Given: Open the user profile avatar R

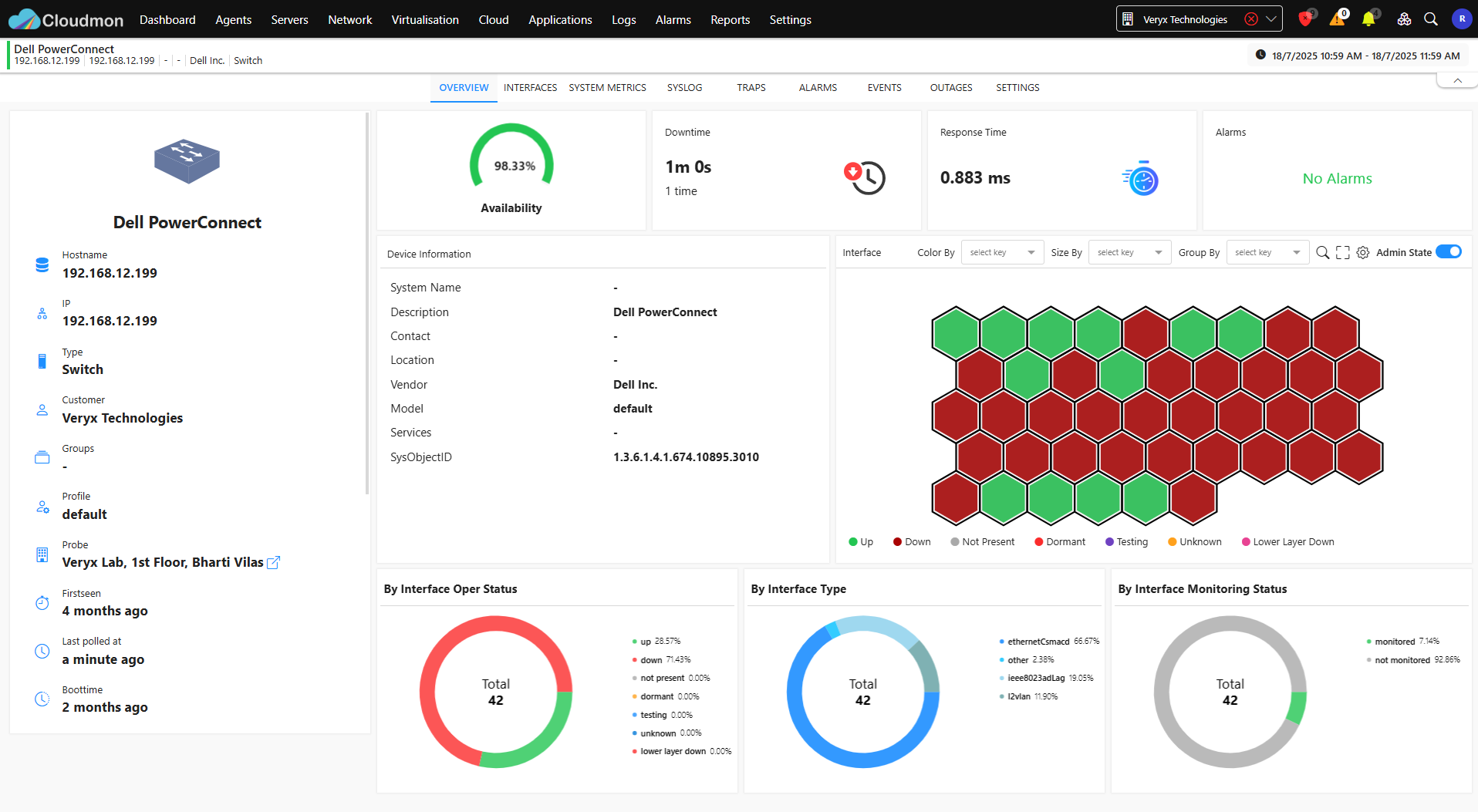Looking at the screenshot, I should (x=1462, y=19).
